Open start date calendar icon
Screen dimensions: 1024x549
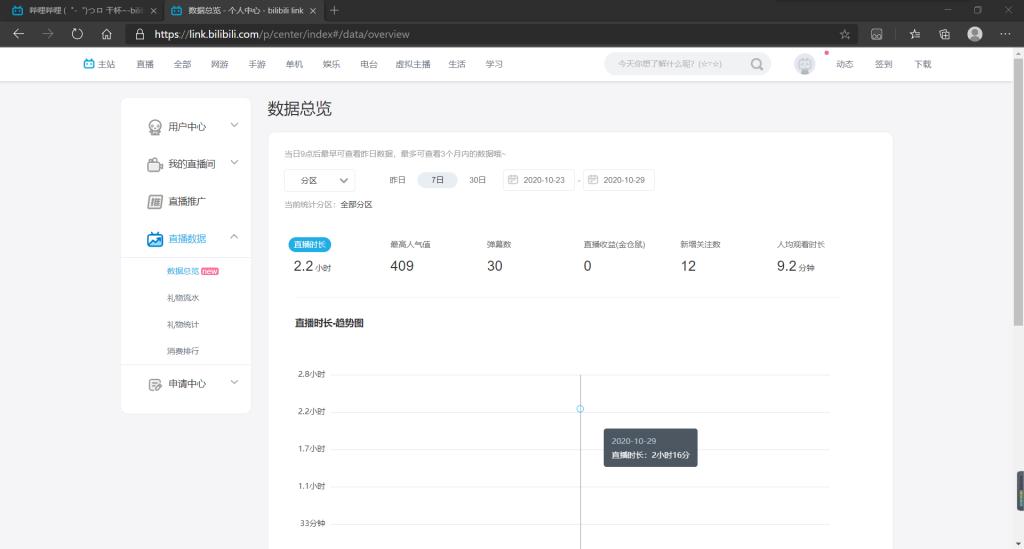tap(513, 180)
